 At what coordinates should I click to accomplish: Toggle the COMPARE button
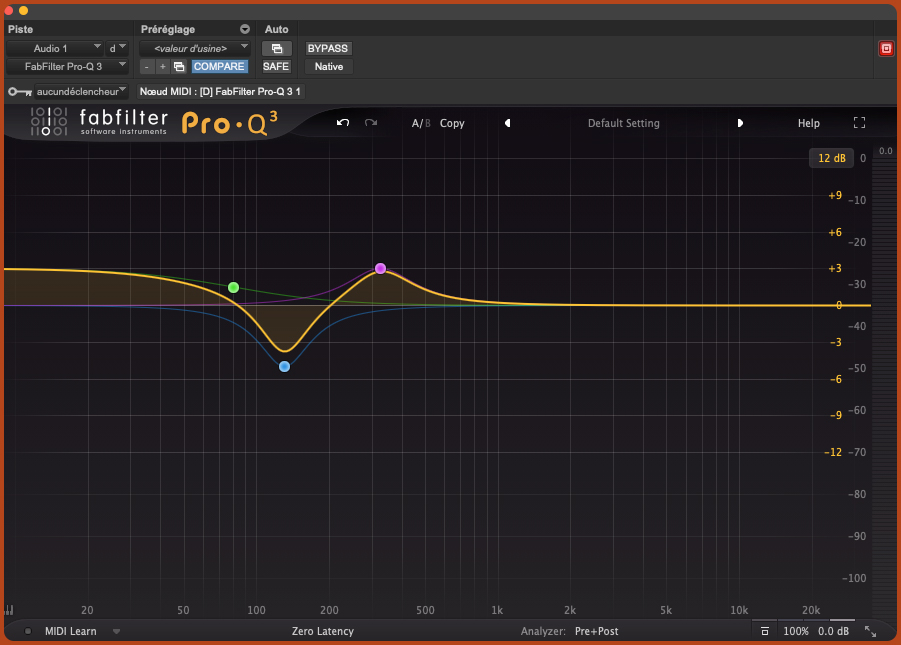click(219, 66)
